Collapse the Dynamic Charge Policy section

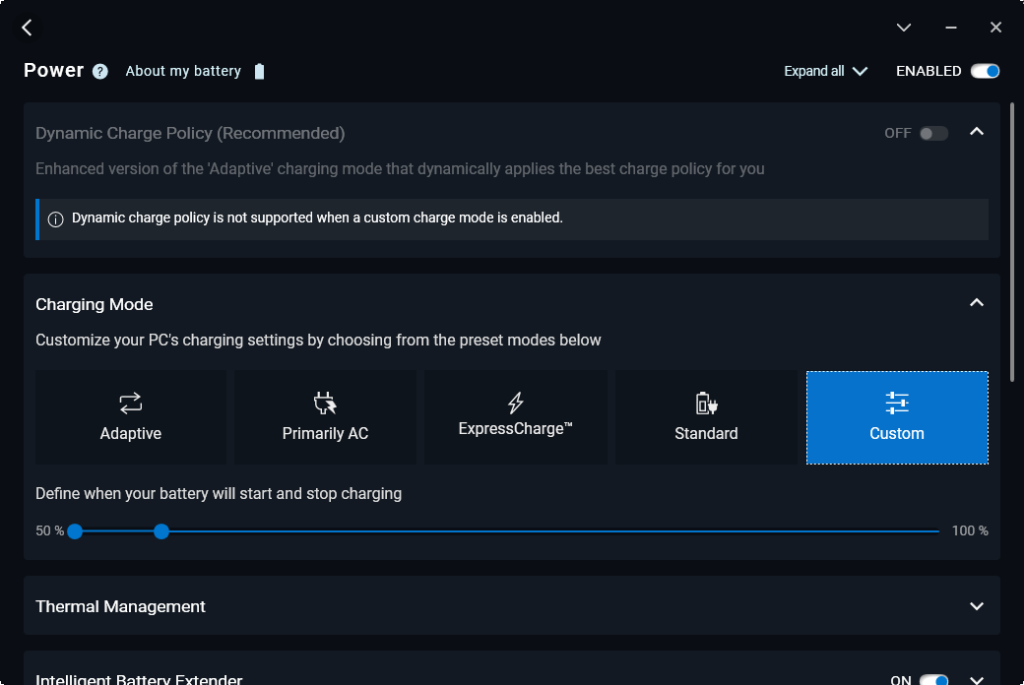(977, 132)
